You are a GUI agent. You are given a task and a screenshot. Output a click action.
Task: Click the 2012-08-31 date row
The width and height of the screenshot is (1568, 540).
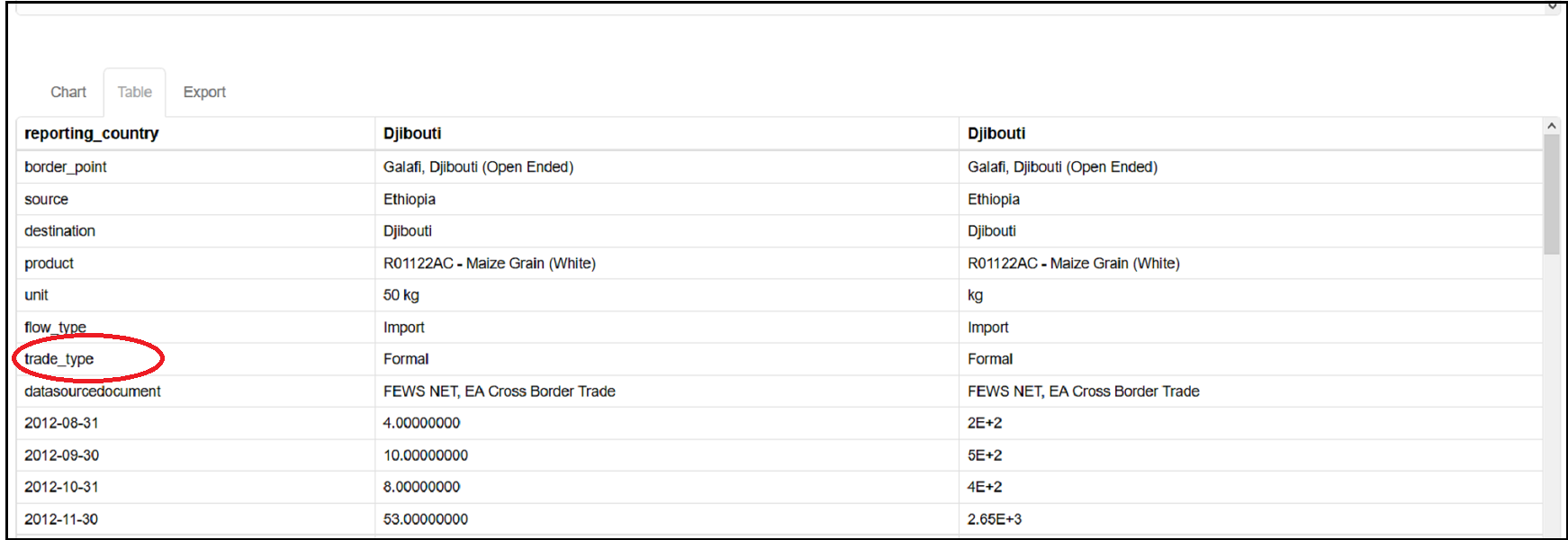coord(61,423)
